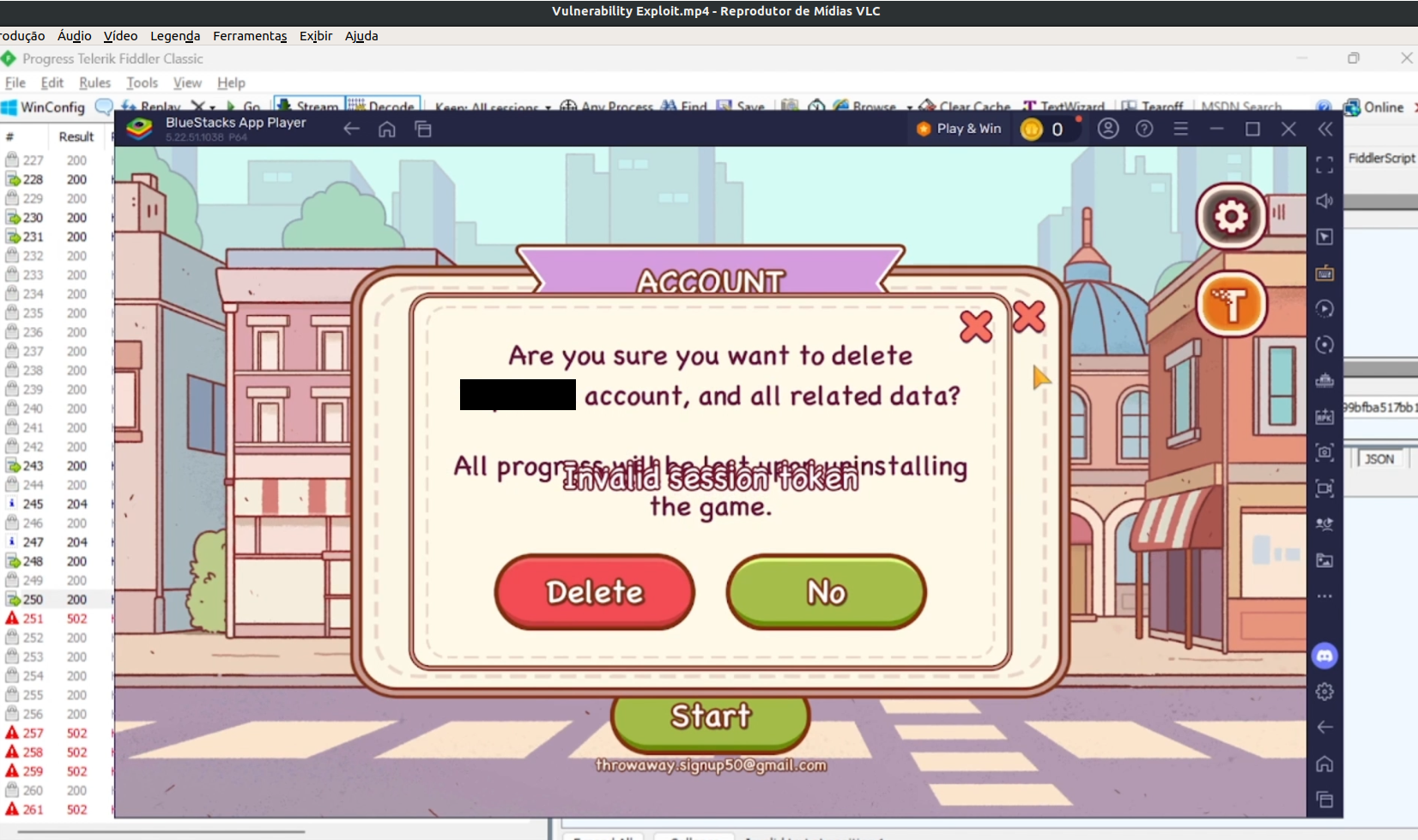The height and width of the screenshot is (840, 1418).
Task: Open BlueStacks hamburger menu
Action: coord(1181,129)
